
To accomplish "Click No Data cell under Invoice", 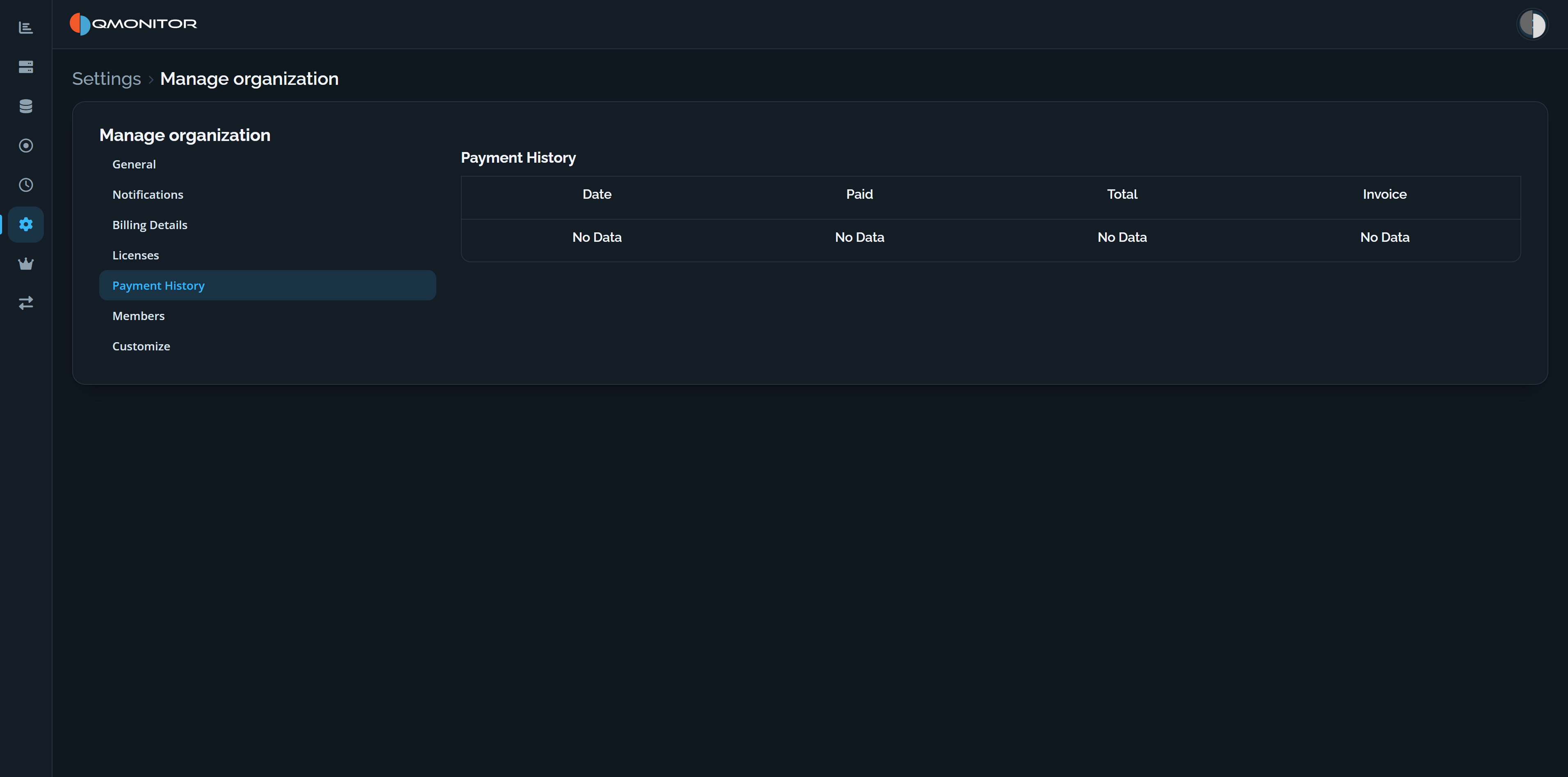I will 1384,237.
